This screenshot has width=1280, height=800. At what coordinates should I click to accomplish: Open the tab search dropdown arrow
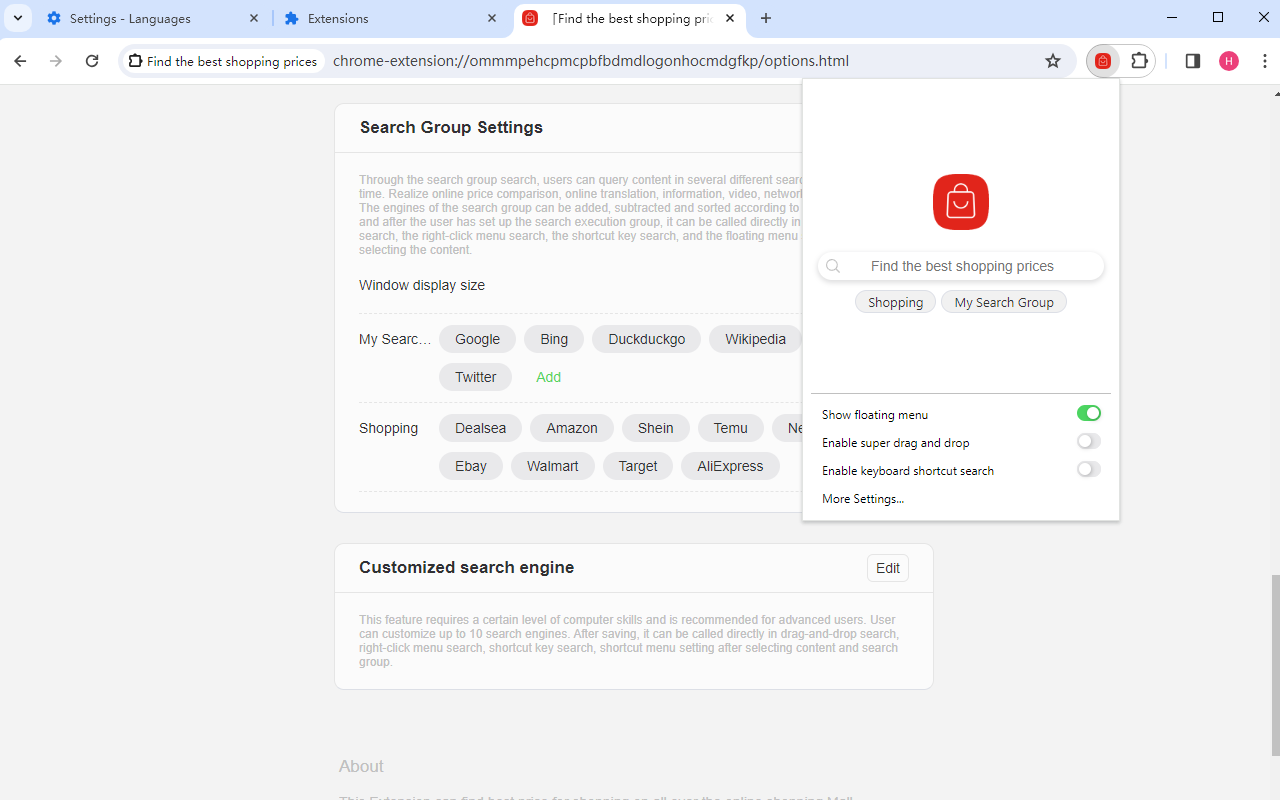point(18,18)
